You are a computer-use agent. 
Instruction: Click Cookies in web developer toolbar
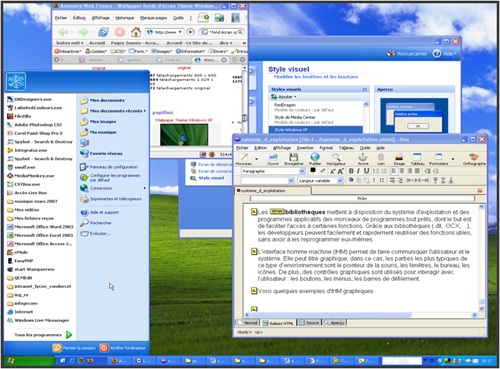coord(96,51)
